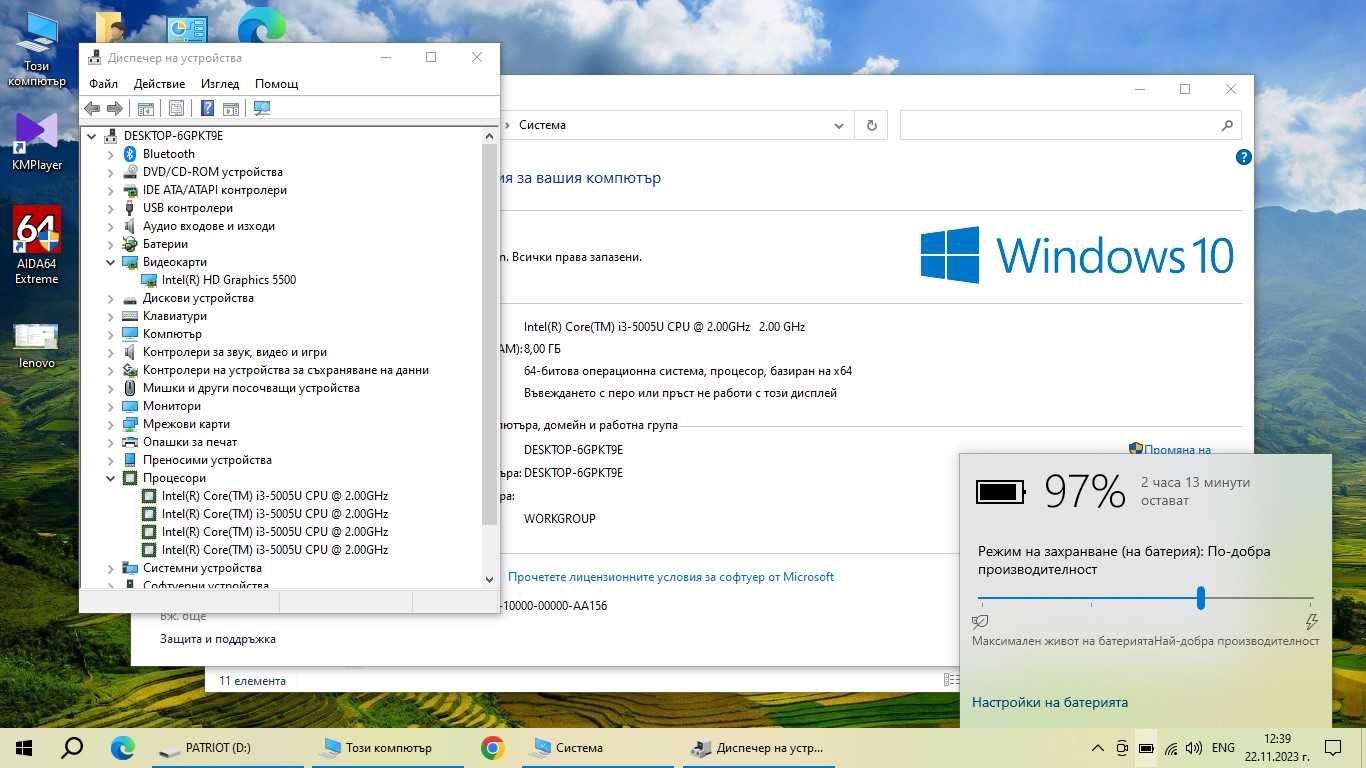Open taskbar search magnifier
This screenshot has height=768, width=1366.
[72, 747]
